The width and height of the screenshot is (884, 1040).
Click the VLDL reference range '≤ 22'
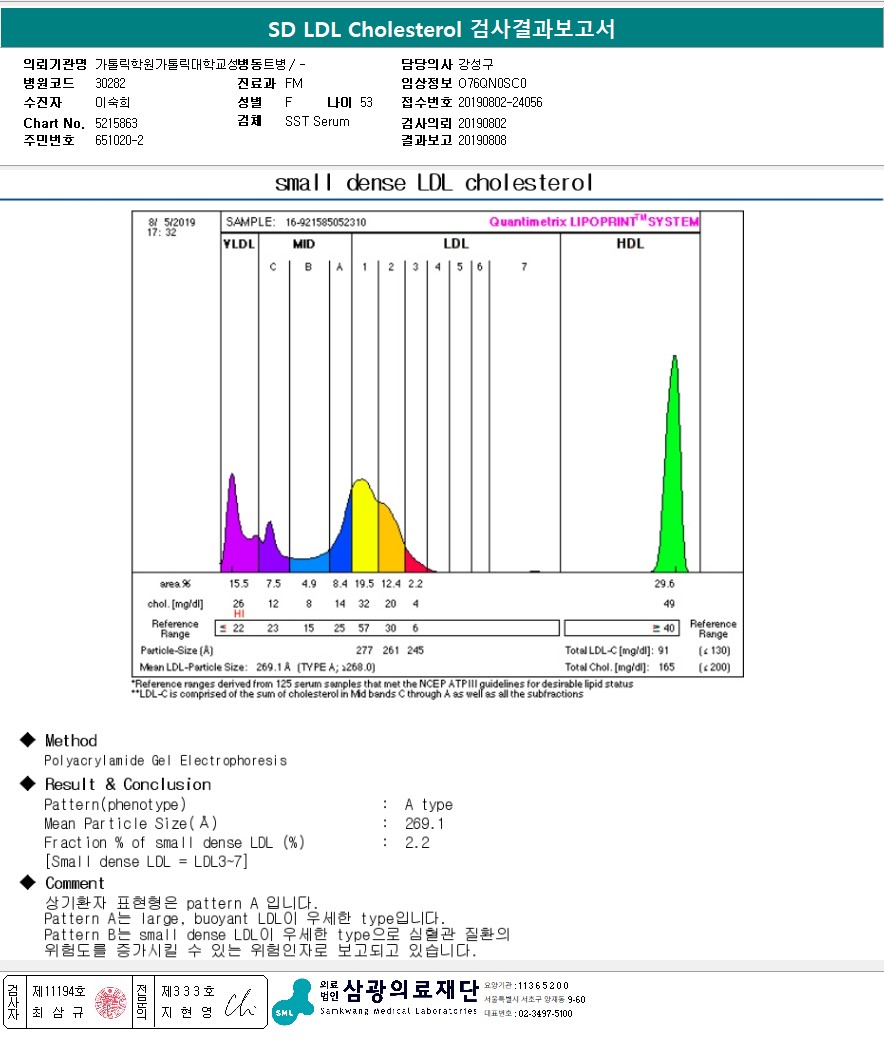coord(232,628)
